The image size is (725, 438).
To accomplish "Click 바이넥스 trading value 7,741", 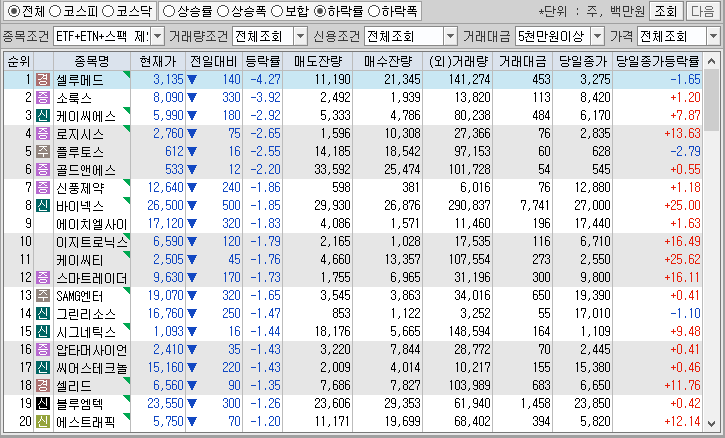I will tap(535, 205).
